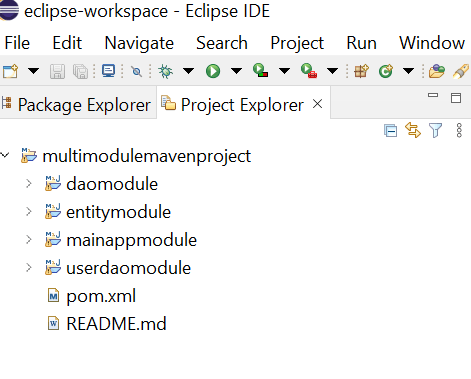Collapse the multimodulemavenproject tree node
The width and height of the screenshot is (471, 379).
[5, 155]
